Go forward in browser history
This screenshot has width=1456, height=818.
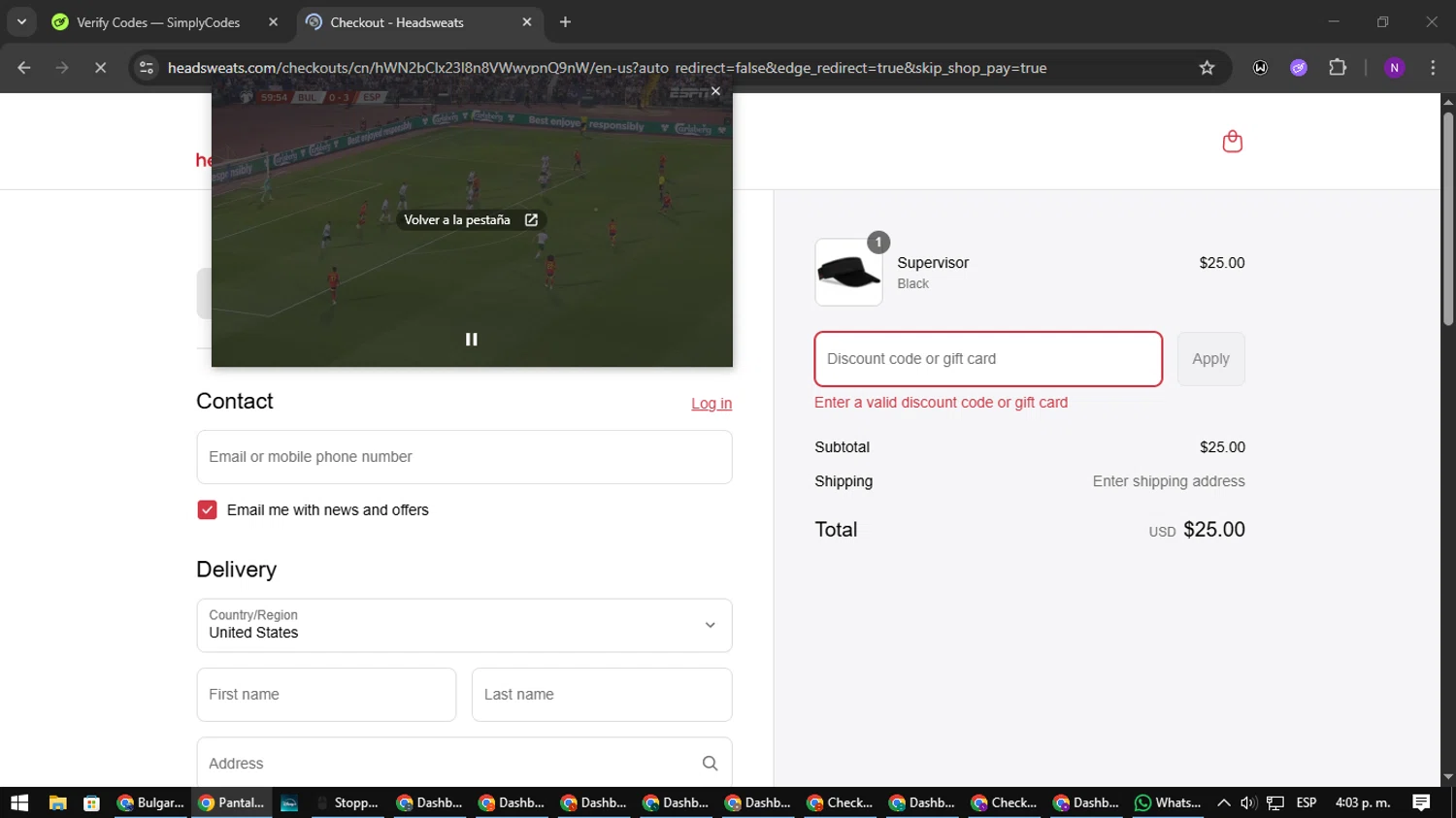tap(62, 68)
